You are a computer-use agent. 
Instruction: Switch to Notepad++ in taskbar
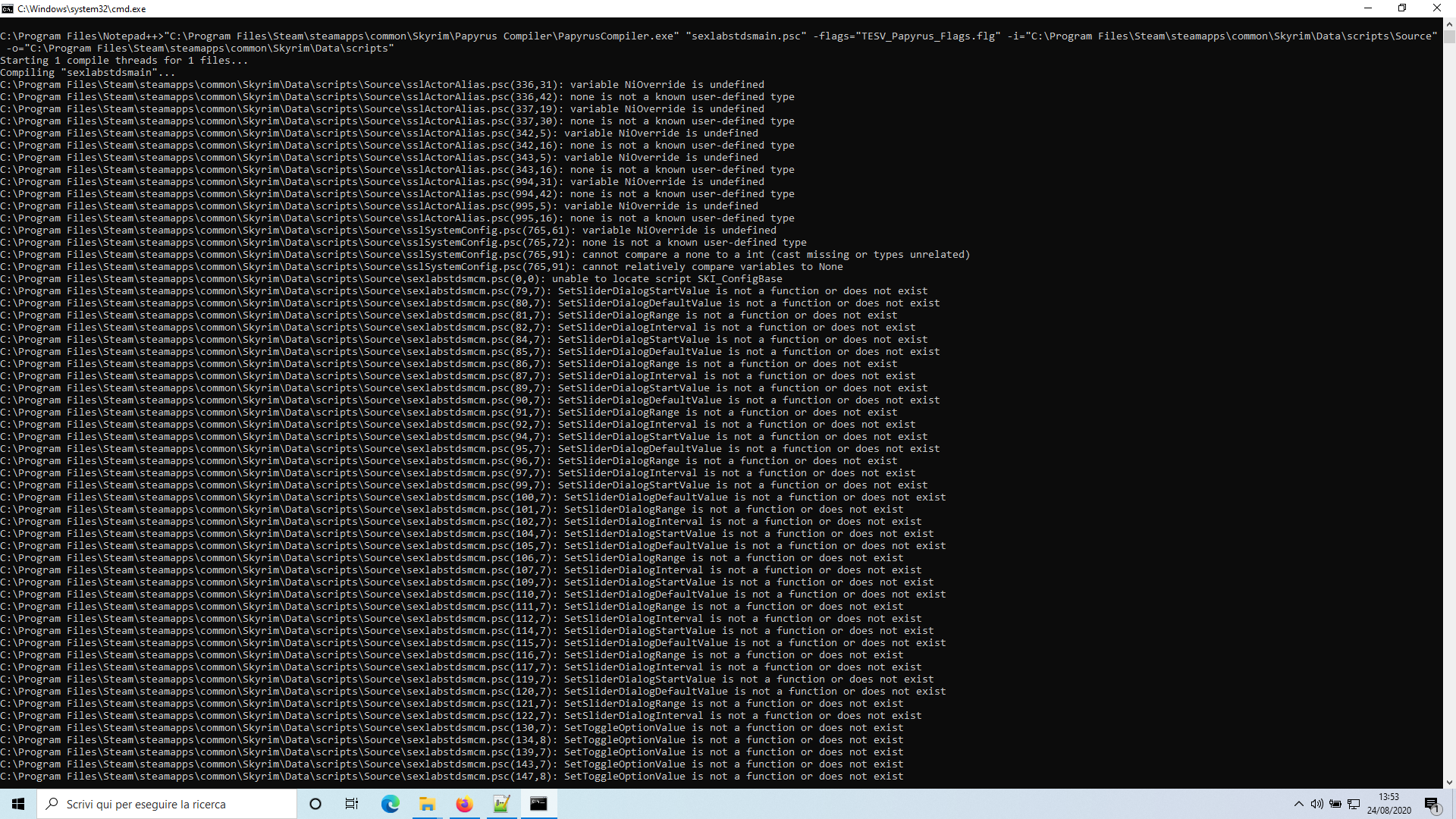point(501,804)
